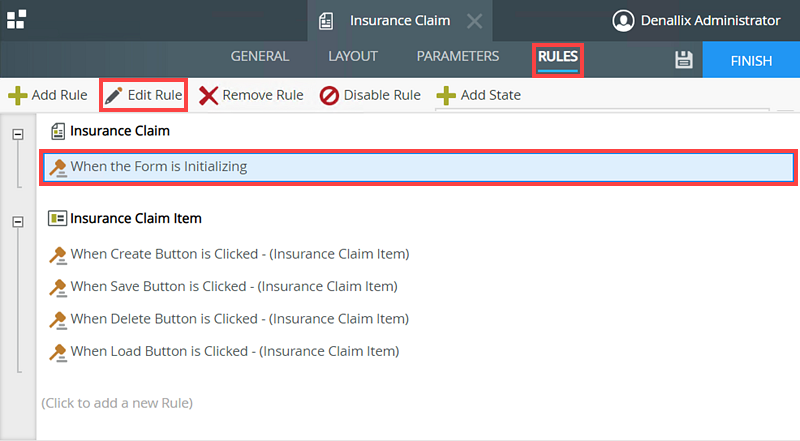Go to the PARAMETERS tab
This screenshot has width=800, height=441.
(x=458, y=57)
